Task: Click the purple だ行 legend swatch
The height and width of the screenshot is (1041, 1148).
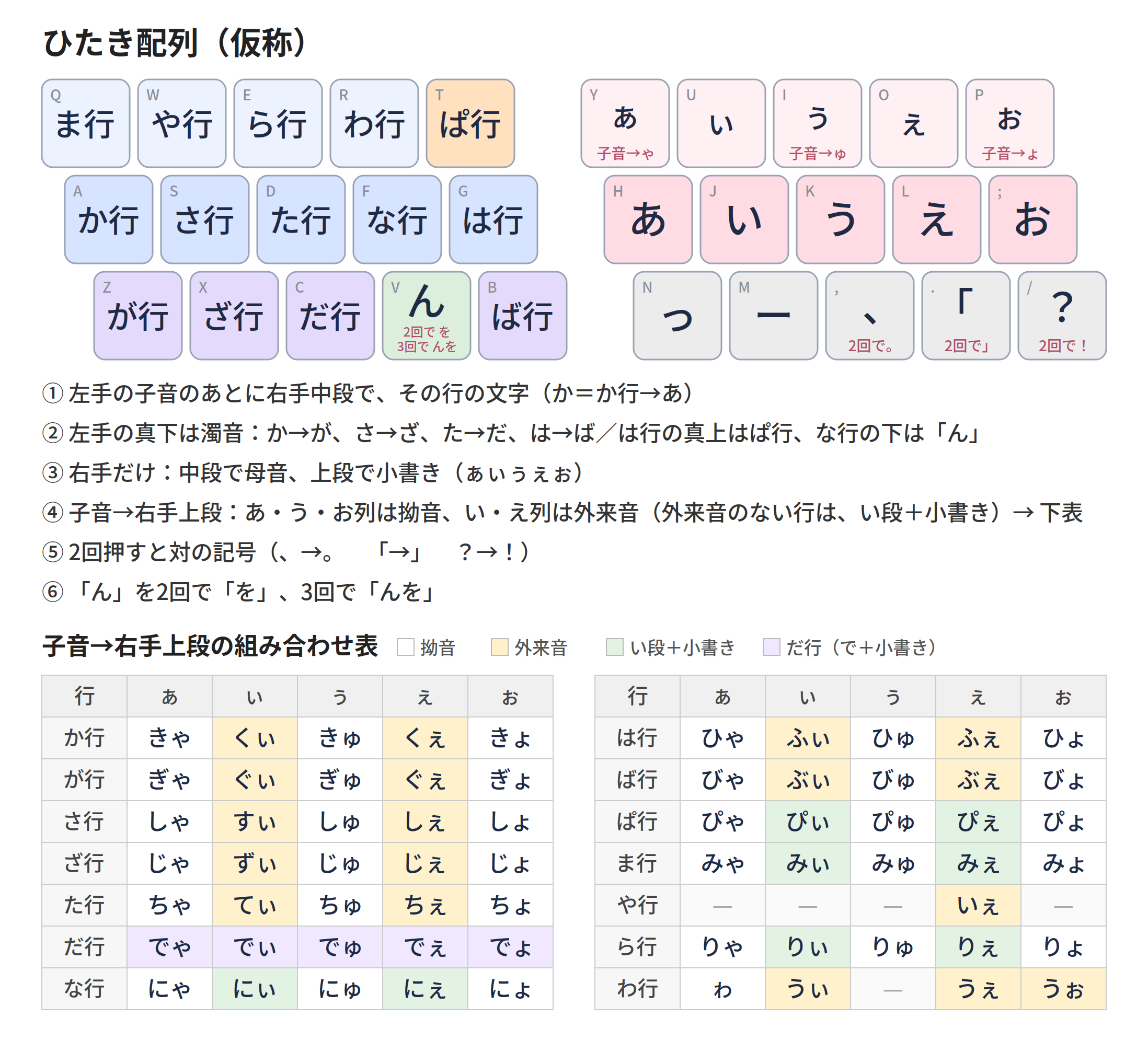Action: [772, 647]
